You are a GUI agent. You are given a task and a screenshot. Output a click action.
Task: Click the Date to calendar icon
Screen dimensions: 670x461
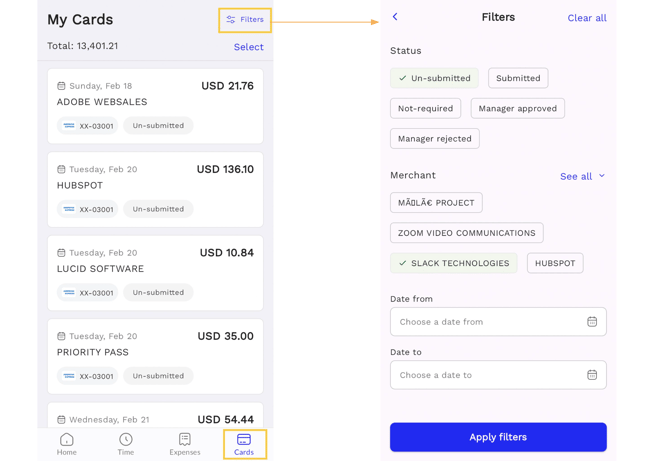coord(592,375)
